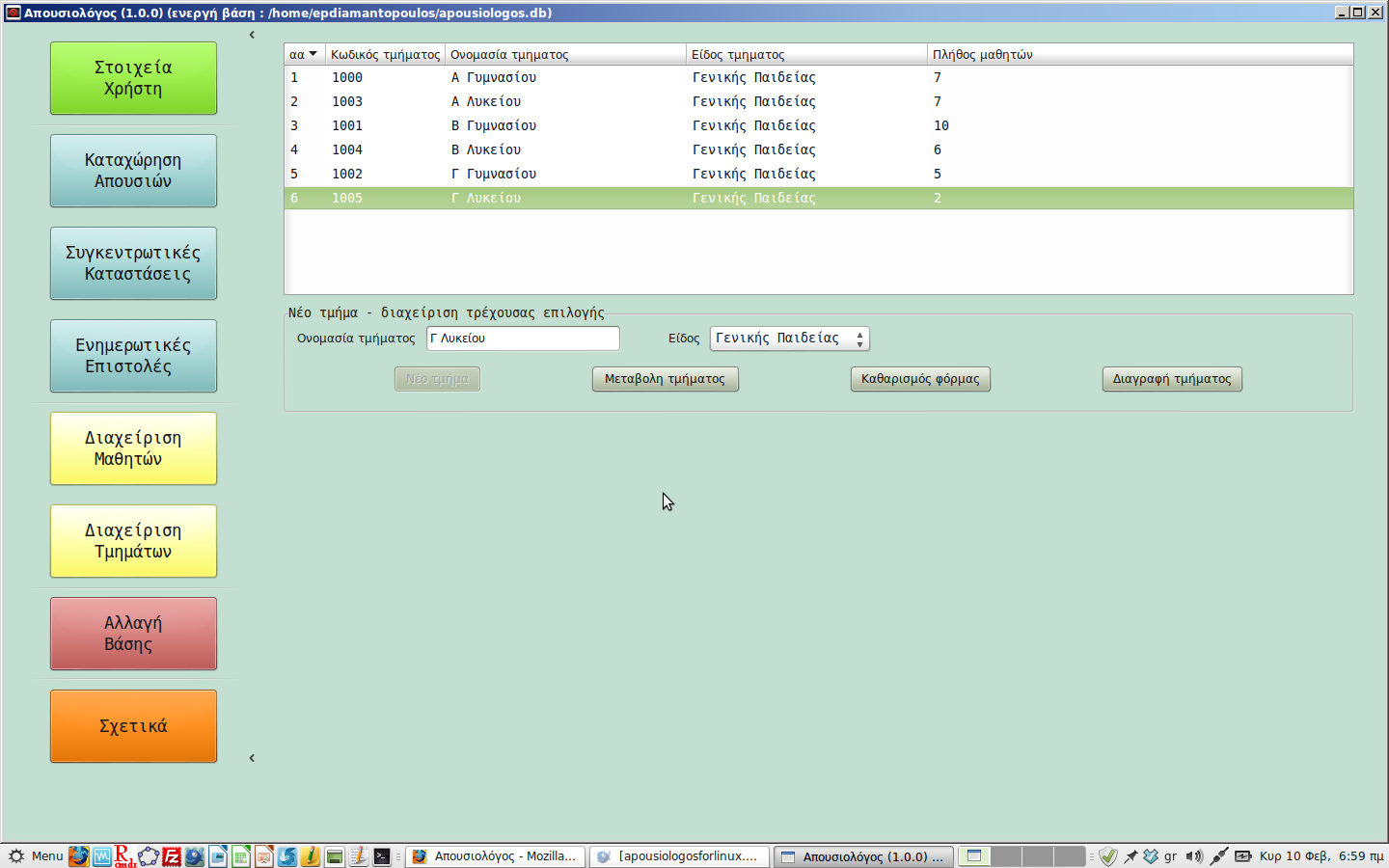Open the system monitor waveform launcher icon
Image resolution: width=1389 pixels, height=868 pixels.
(x=102, y=856)
